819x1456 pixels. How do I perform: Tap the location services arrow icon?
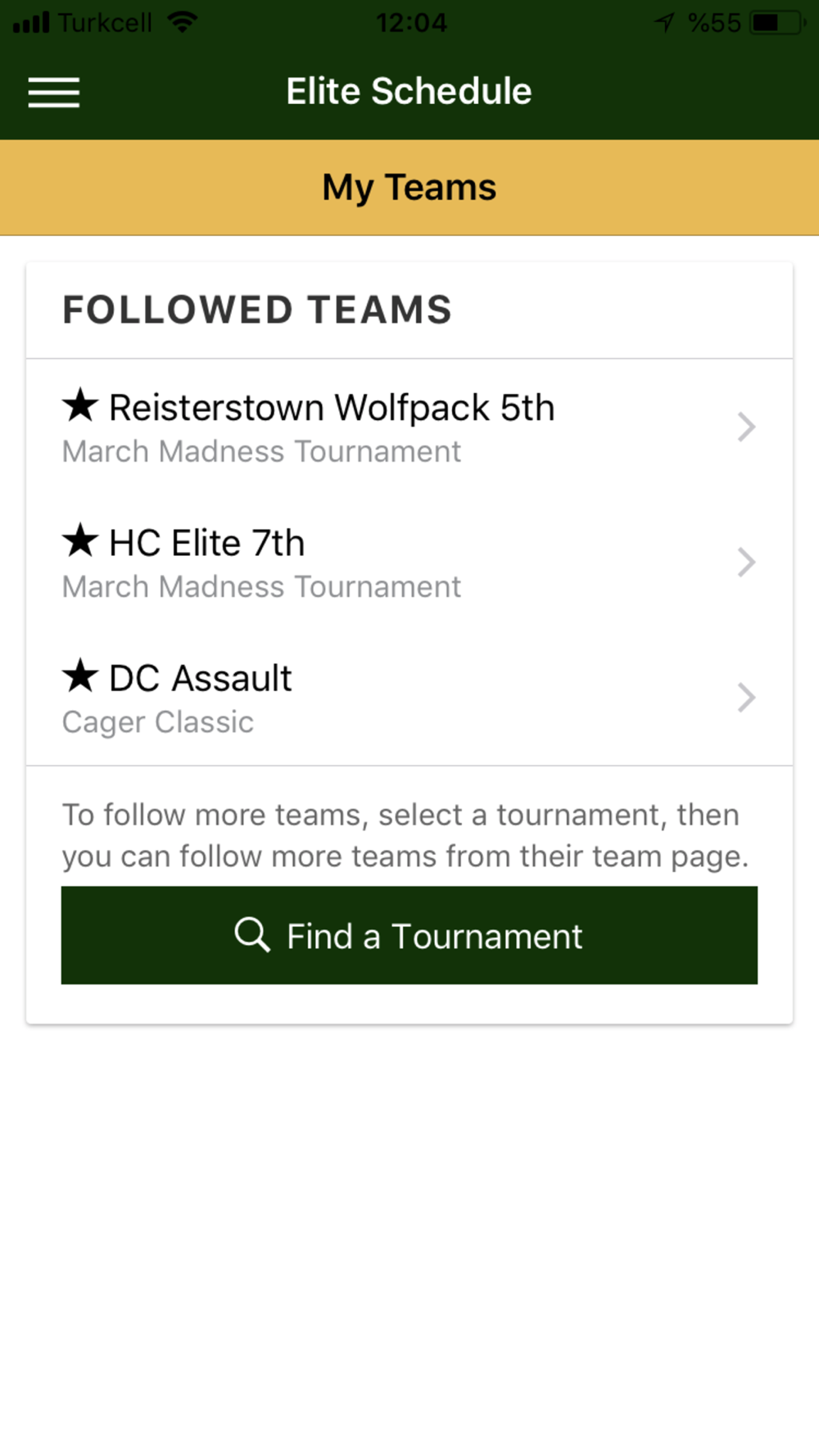[664, 22]
